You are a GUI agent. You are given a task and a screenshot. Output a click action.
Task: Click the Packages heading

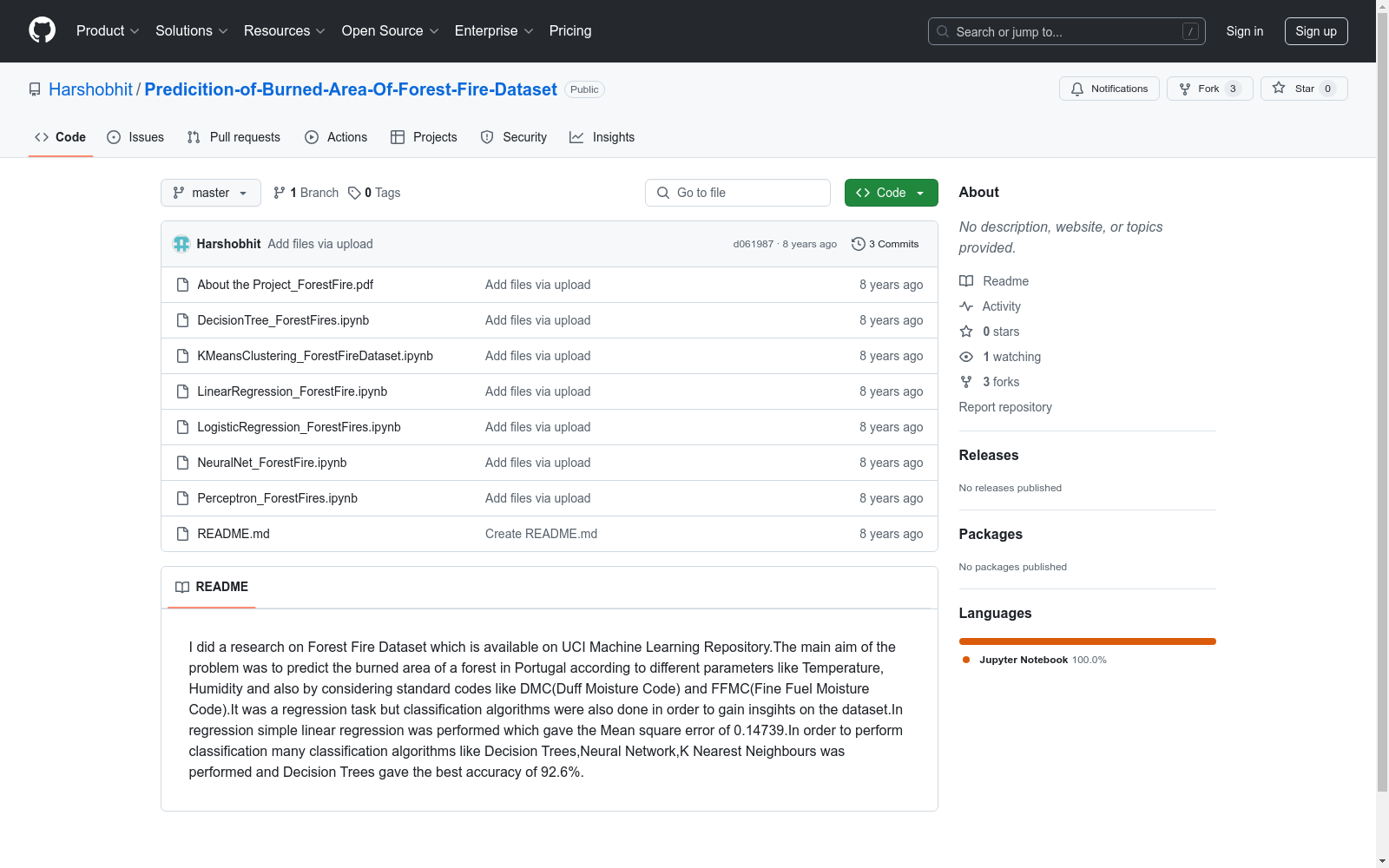tap(991, 534)
